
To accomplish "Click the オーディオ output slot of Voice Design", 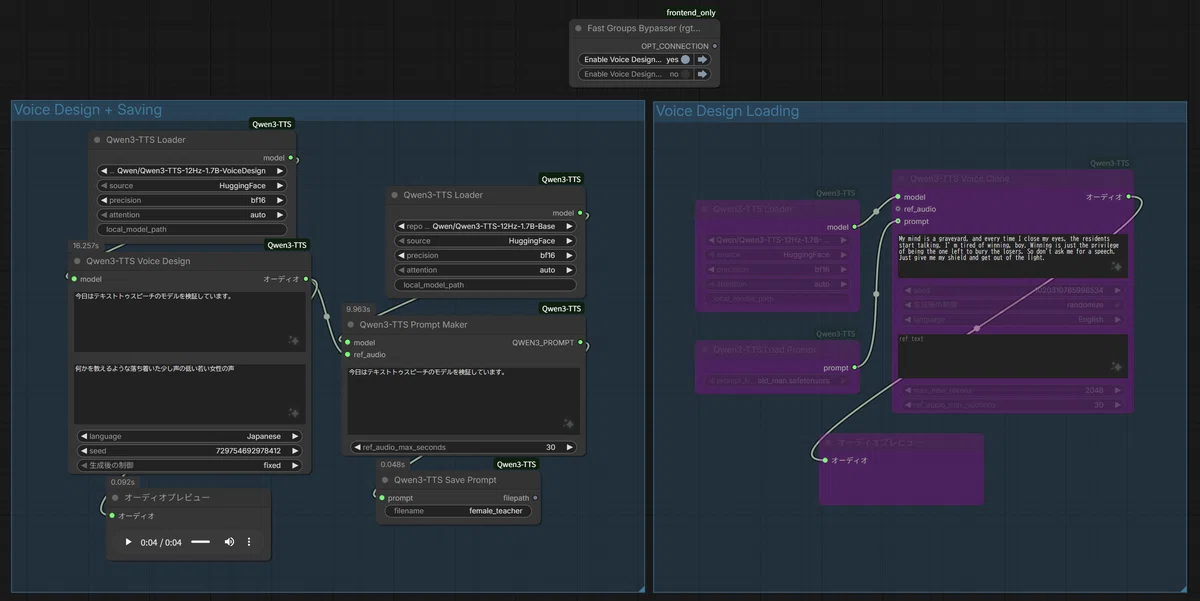I will click(307, 279).
